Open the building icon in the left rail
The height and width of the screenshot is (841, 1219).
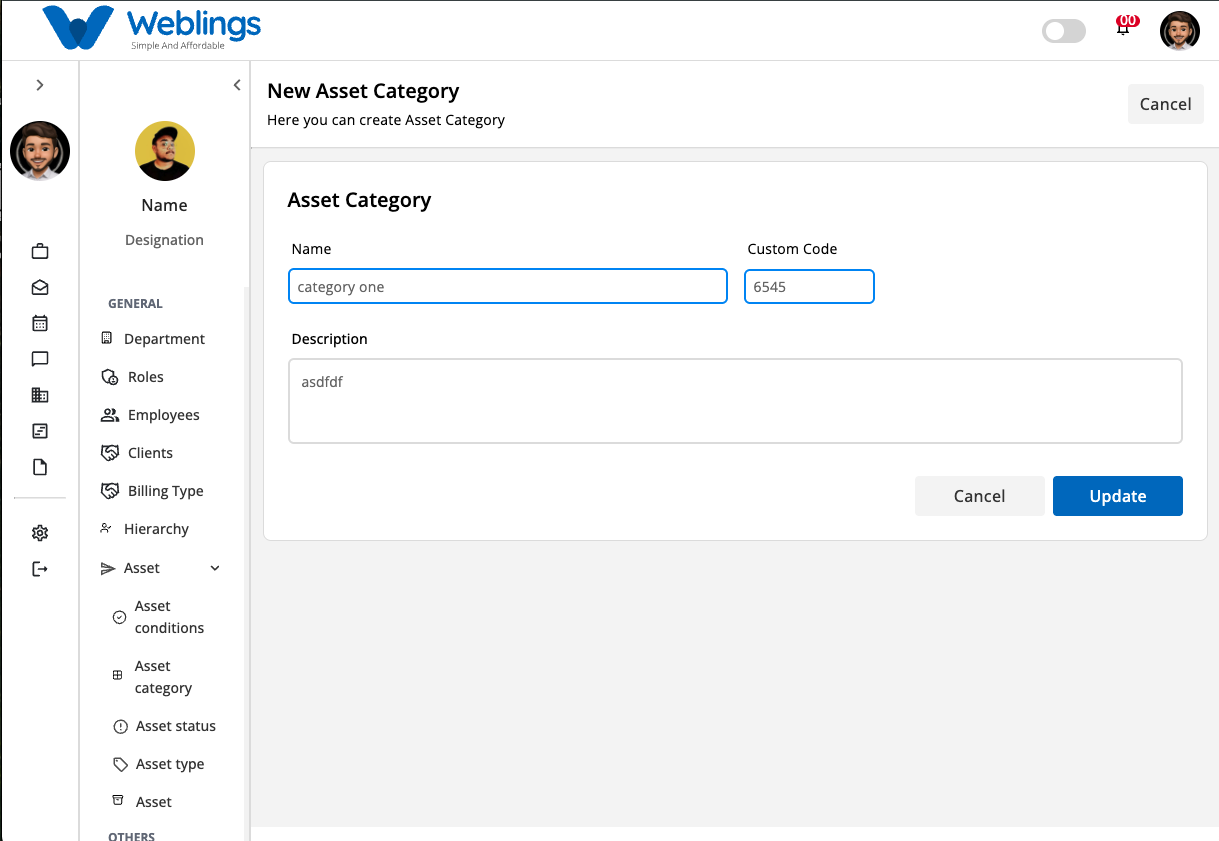pyautogui.click(x=40, y=395)
